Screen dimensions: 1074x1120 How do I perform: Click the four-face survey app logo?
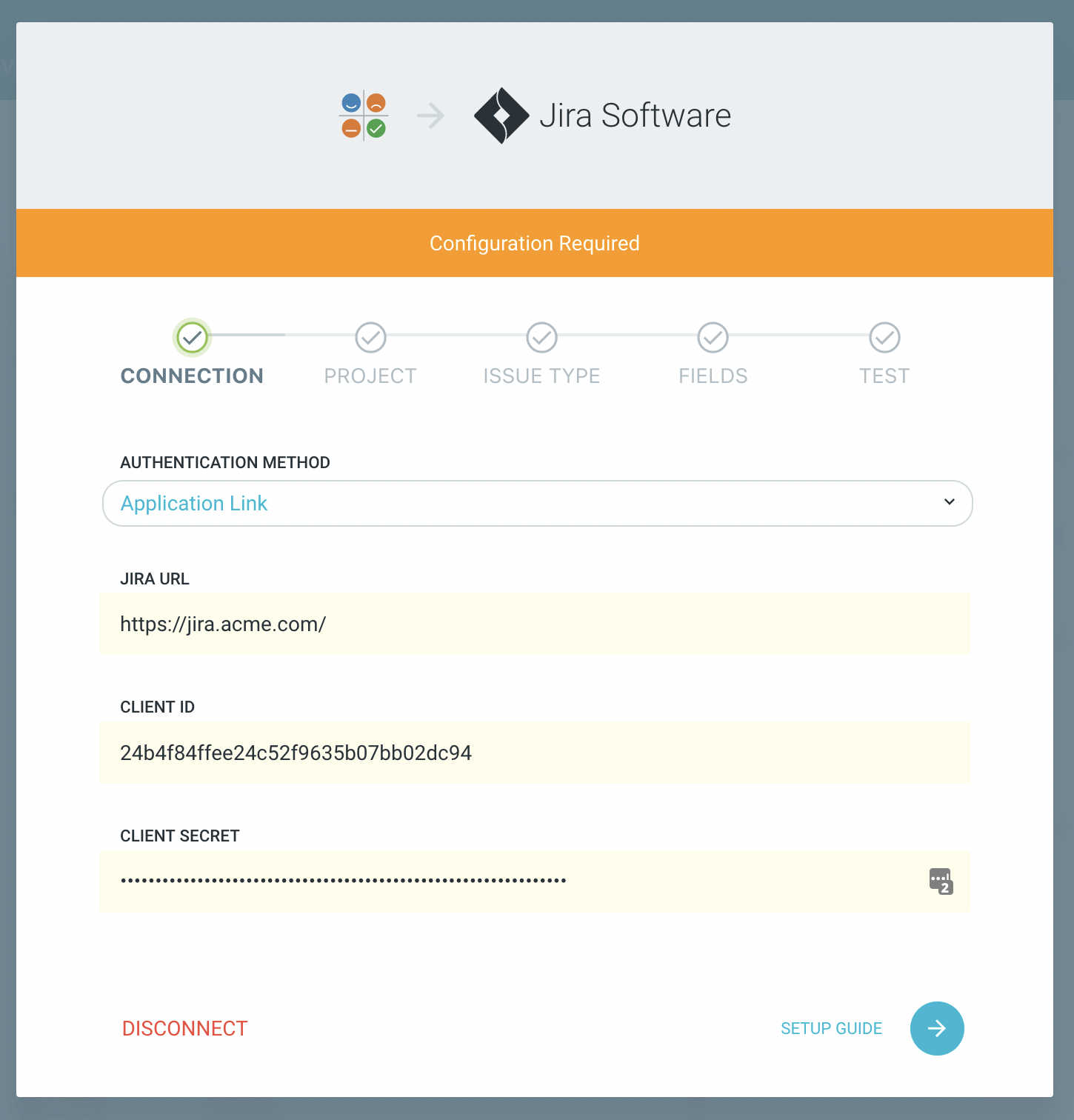364,116
